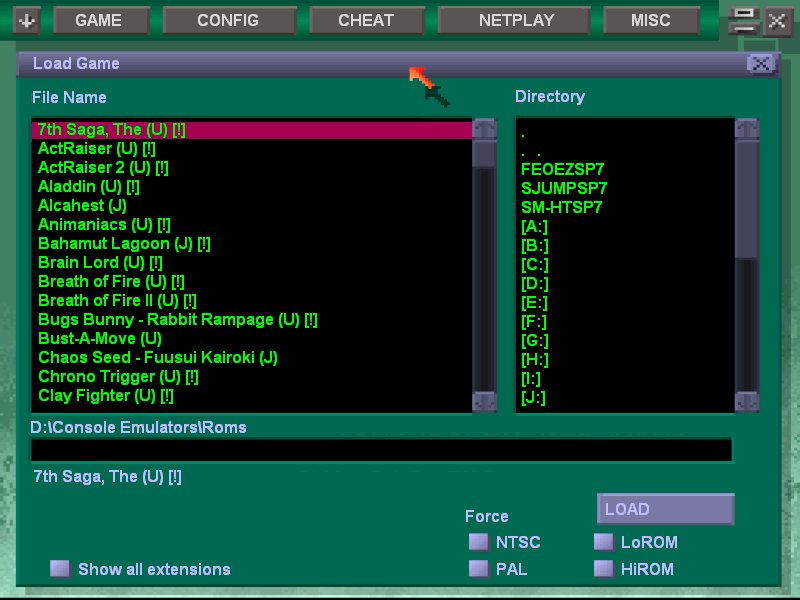This screenshot has height=600, width=800.
Task: Go to parent directory double-dot entry
Action: pos(625,152)
